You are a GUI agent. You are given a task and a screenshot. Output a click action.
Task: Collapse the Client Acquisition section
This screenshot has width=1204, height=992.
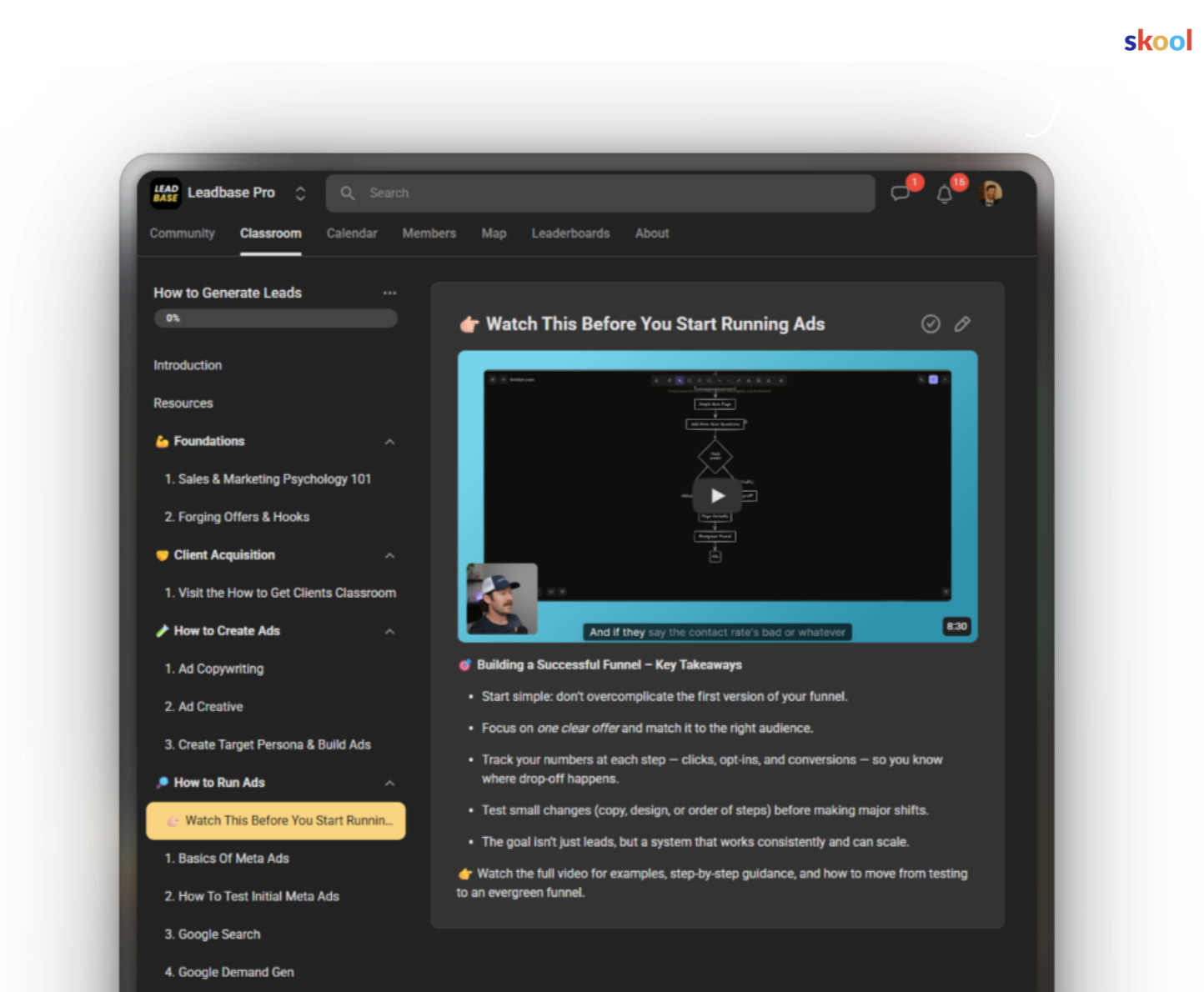click(389, 555)
